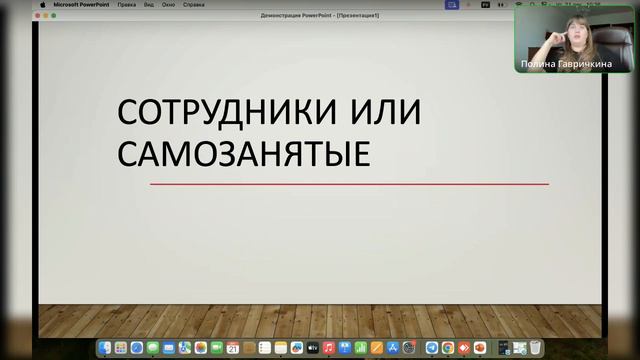Click the yellow minimize window button
Viewport: 640px width, 360px height.
pyautogui.click(x=46, y=16)
